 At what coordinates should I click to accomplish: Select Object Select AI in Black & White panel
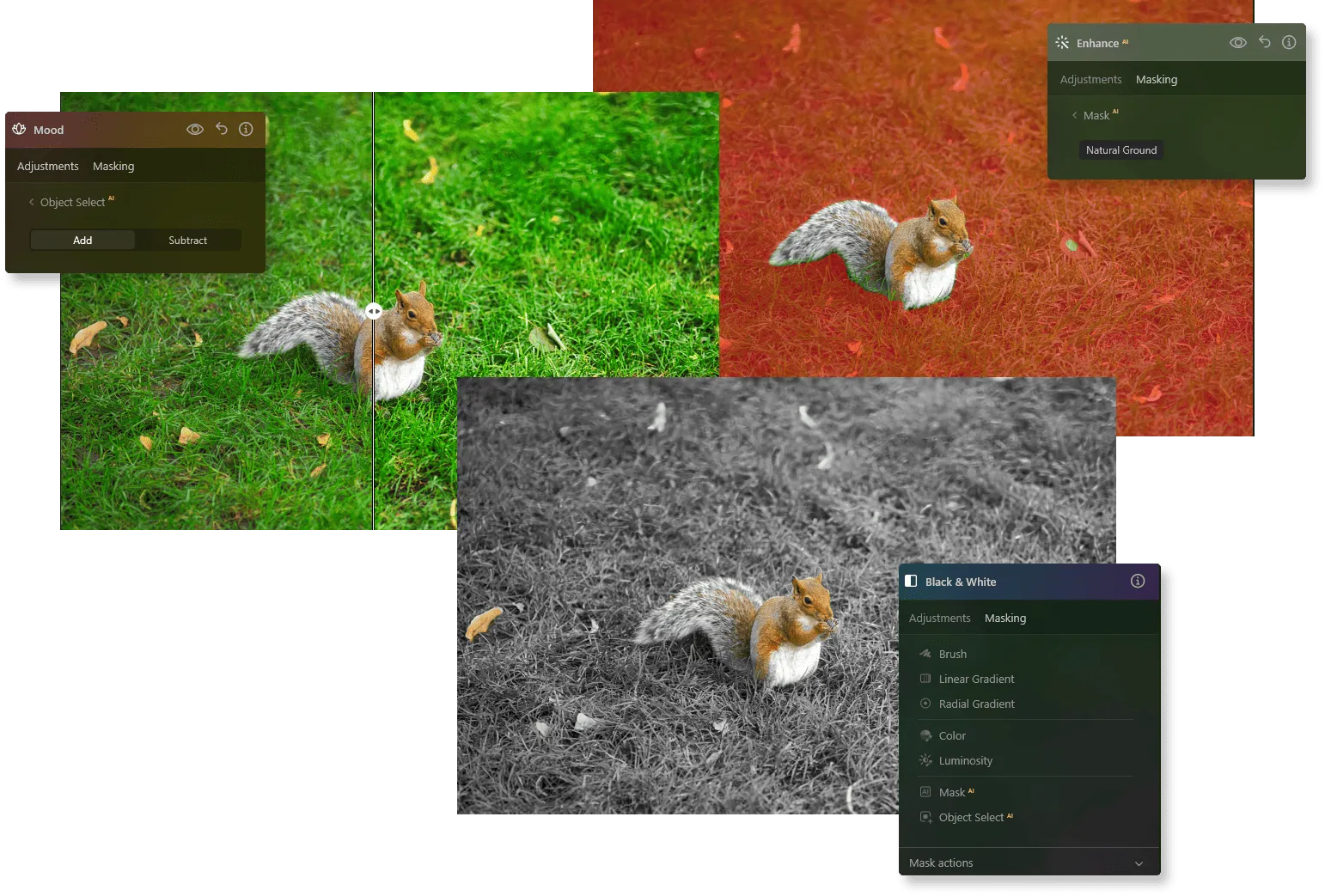972,817
